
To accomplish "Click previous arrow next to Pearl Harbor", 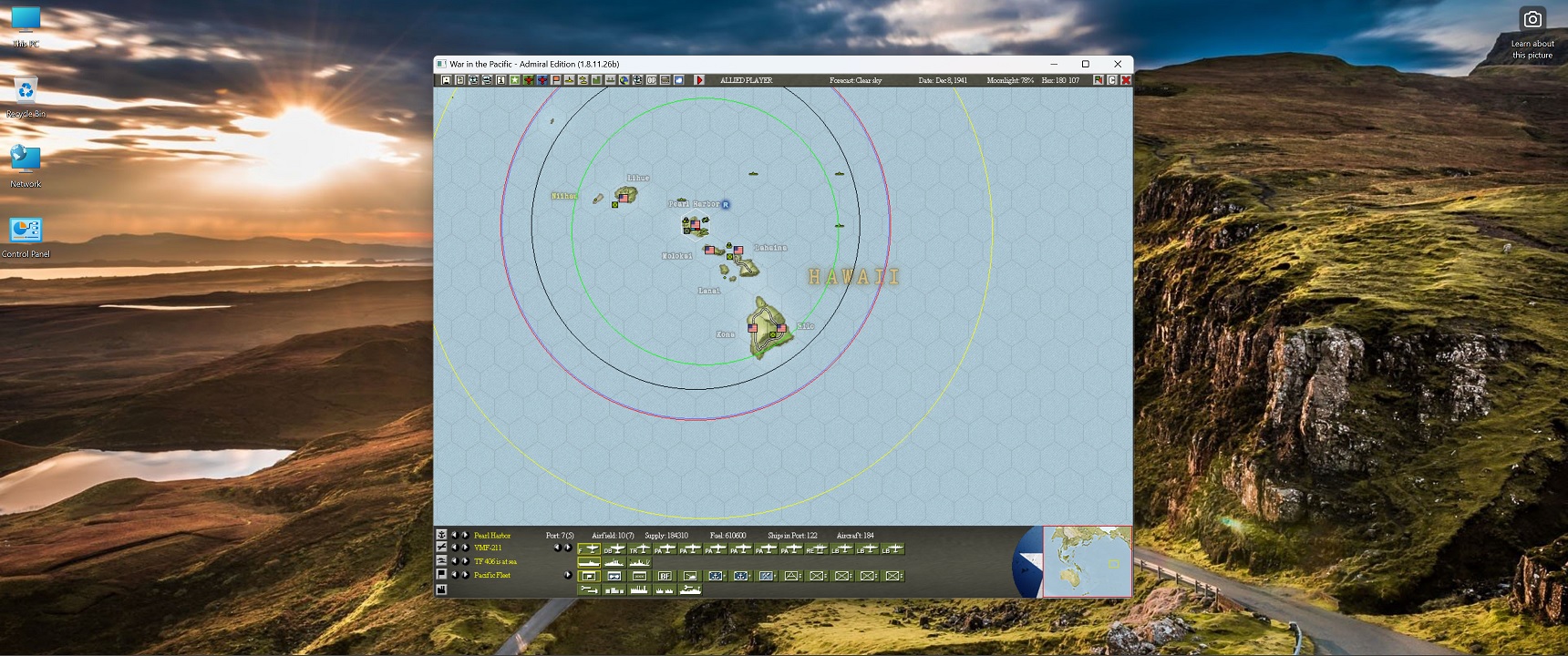I will tap(454, 535).
